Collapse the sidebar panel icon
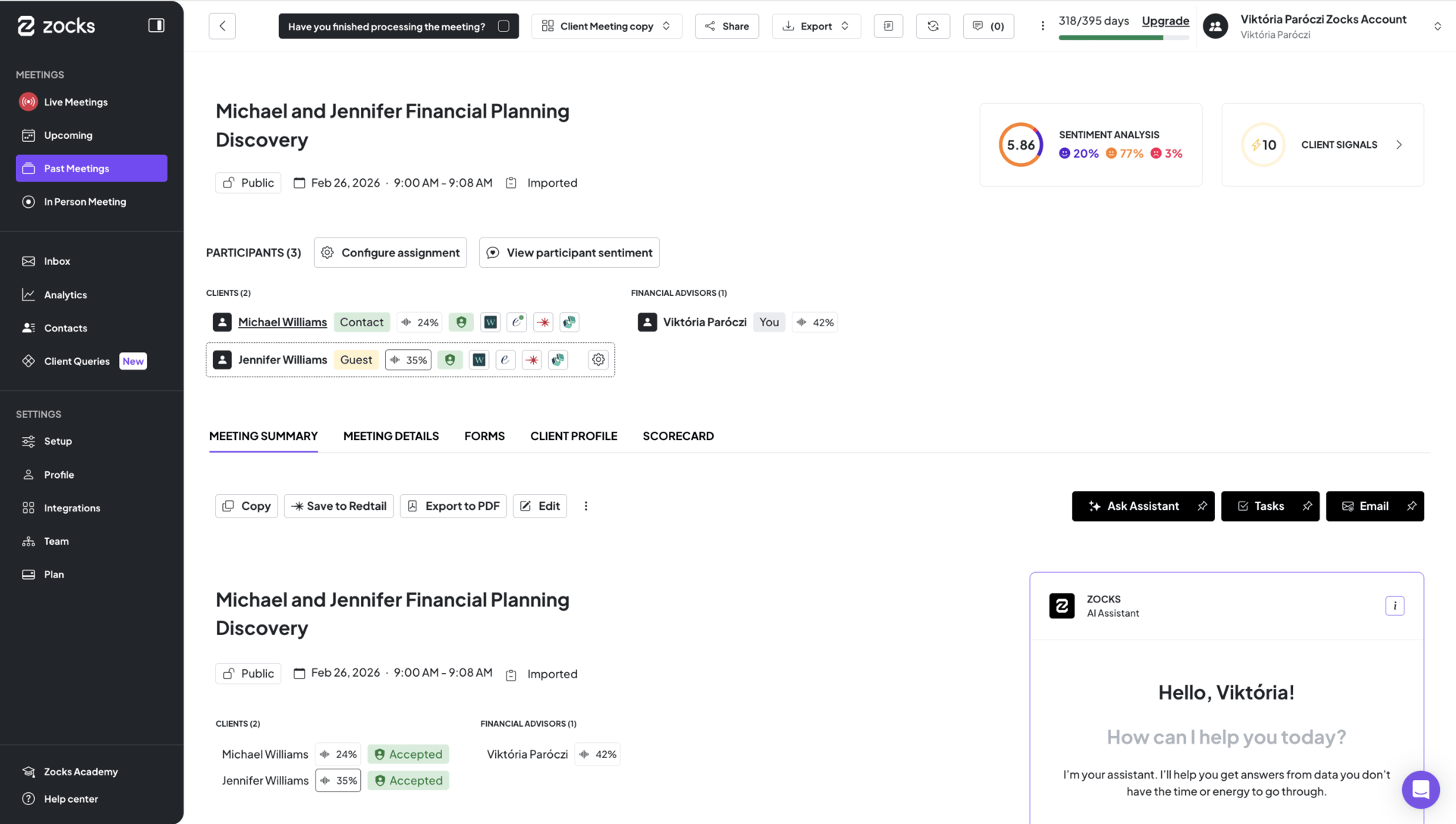The height and width of the screenshot is (824, 1456). pos(156,25)
